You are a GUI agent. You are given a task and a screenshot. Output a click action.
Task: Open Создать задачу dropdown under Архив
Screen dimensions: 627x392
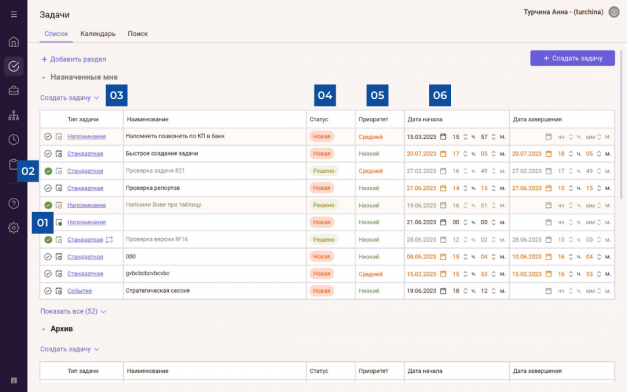70,349
